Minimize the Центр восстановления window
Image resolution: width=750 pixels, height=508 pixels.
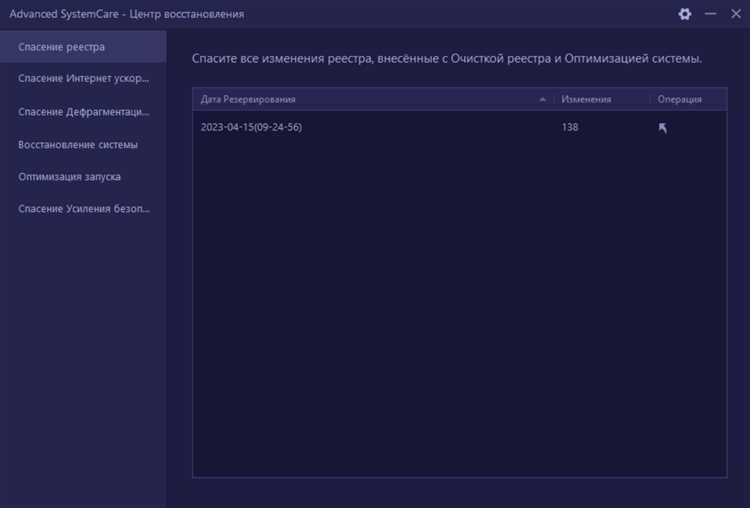[x=710, y=14]
